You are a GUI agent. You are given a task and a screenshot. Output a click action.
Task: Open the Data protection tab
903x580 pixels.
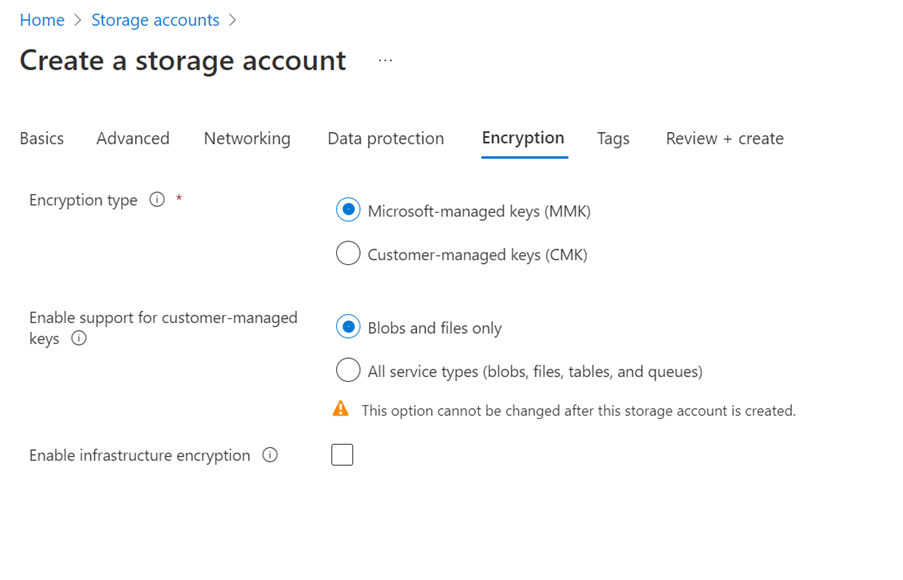pos(385,138)
